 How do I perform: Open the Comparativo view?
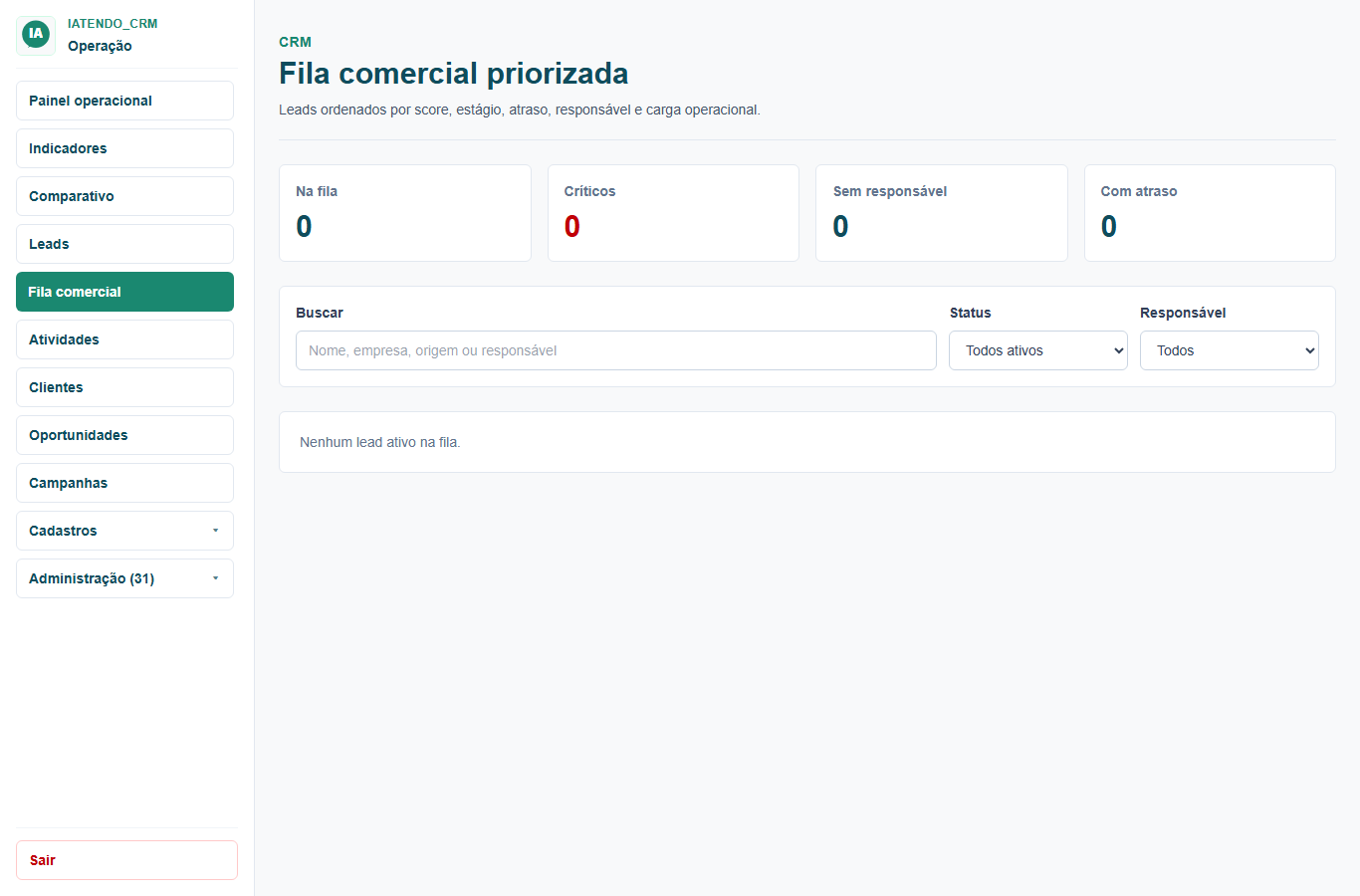(x=124, y=196)
